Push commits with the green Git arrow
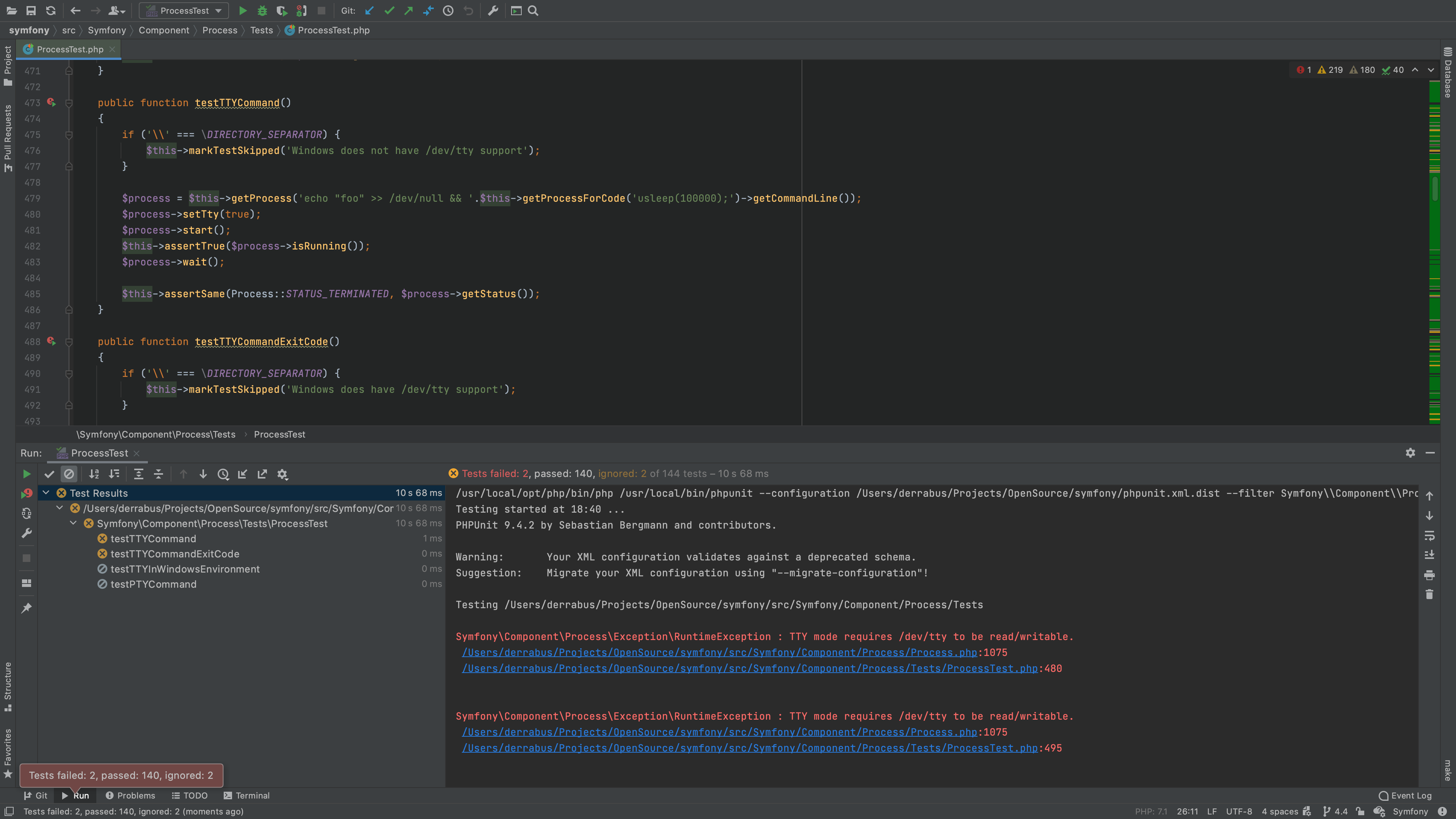This screenshot has height=819, width=1456. tap(409, 11)
